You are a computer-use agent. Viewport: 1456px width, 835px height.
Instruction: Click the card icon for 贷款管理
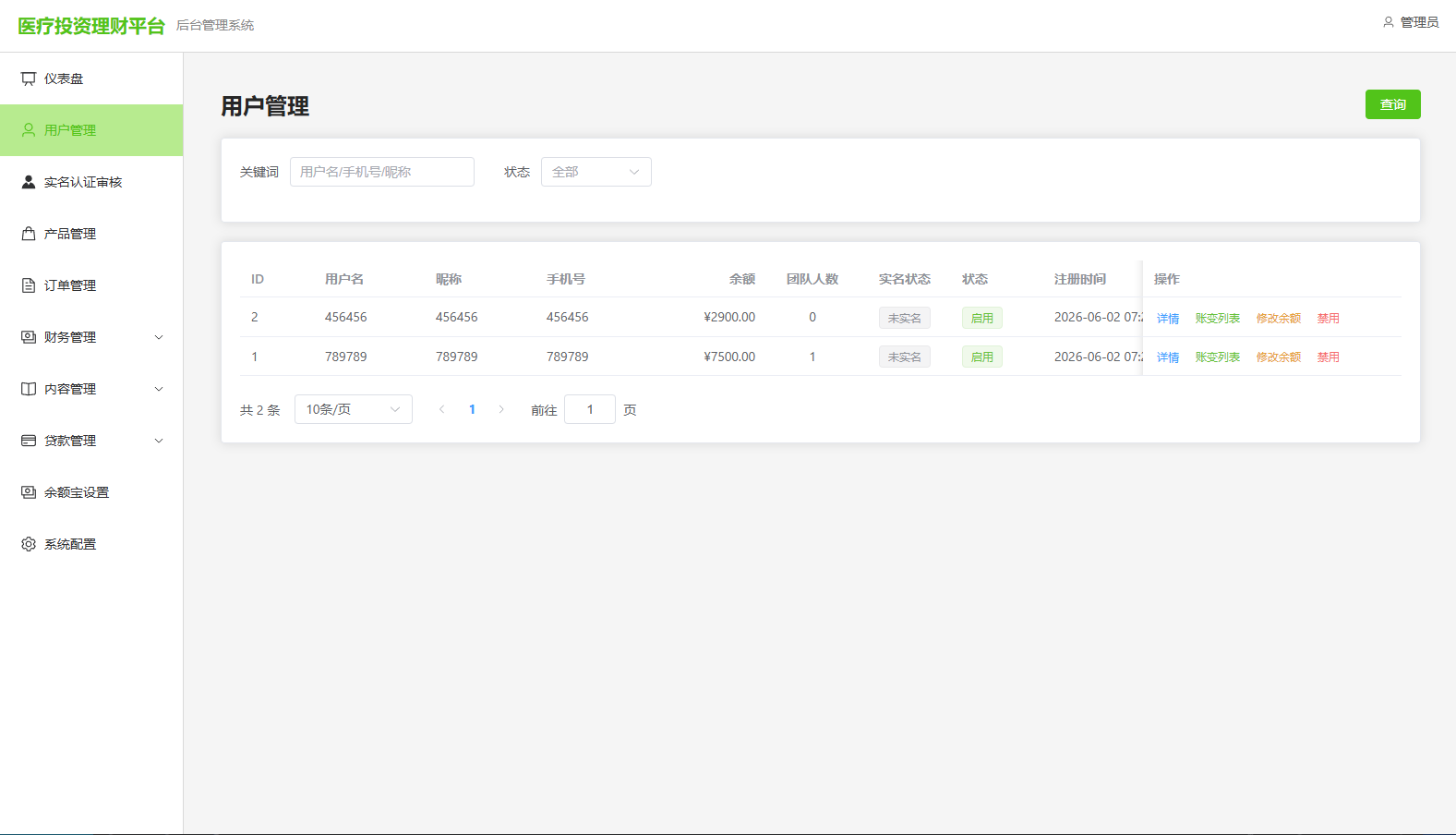point(29,441)
